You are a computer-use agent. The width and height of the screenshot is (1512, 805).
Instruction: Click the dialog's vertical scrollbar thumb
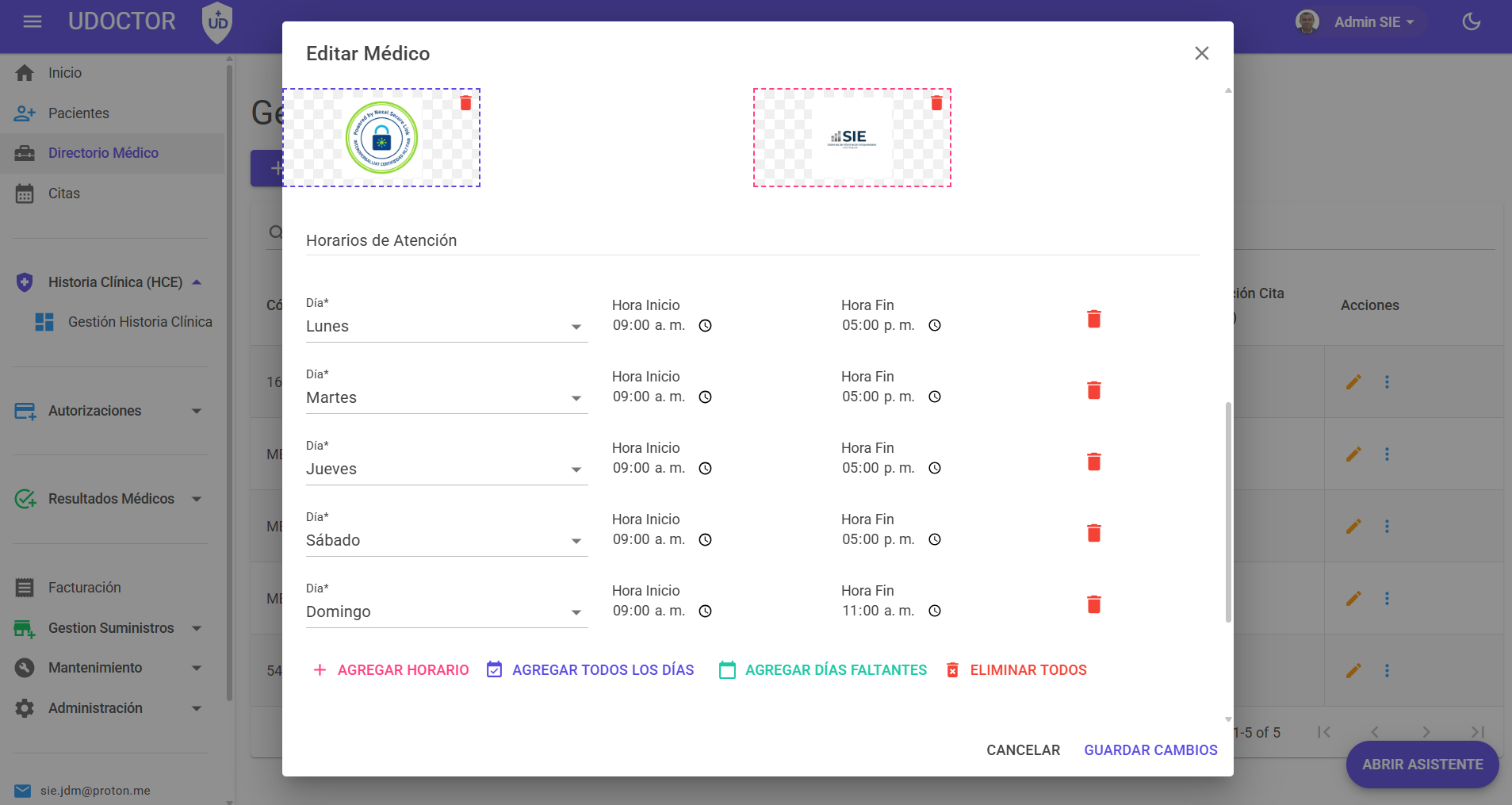point(1228,512)
